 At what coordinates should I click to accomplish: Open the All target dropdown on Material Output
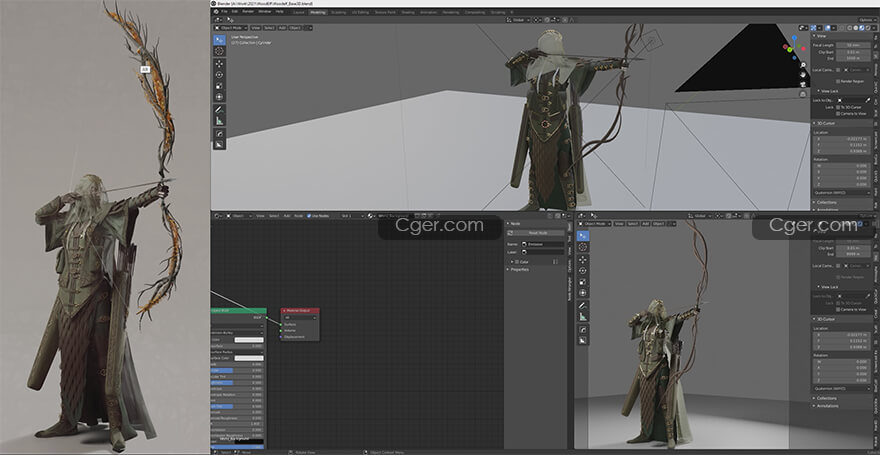[300, 318]
